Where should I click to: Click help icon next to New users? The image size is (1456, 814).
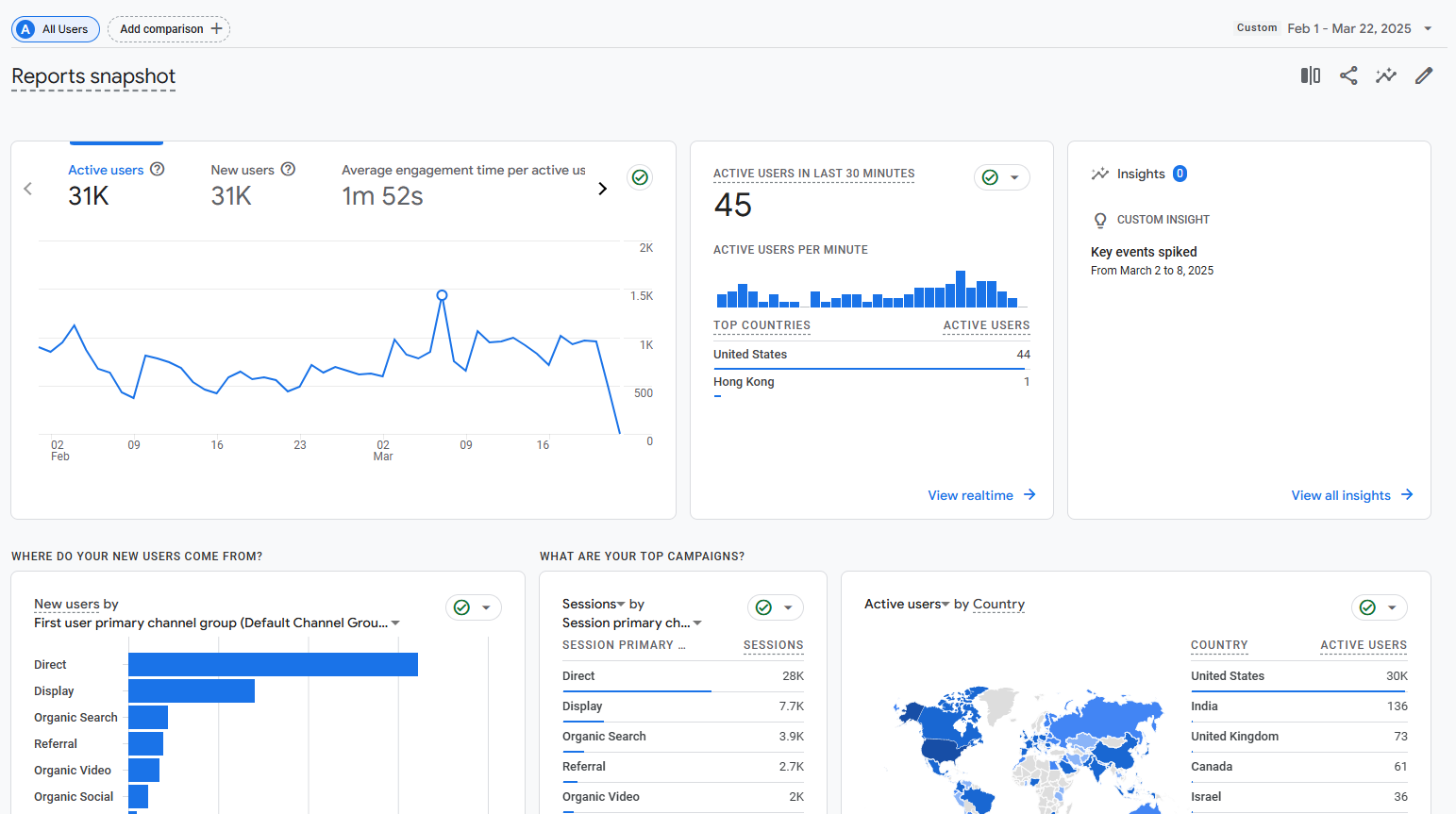click(x=289, y=169)
